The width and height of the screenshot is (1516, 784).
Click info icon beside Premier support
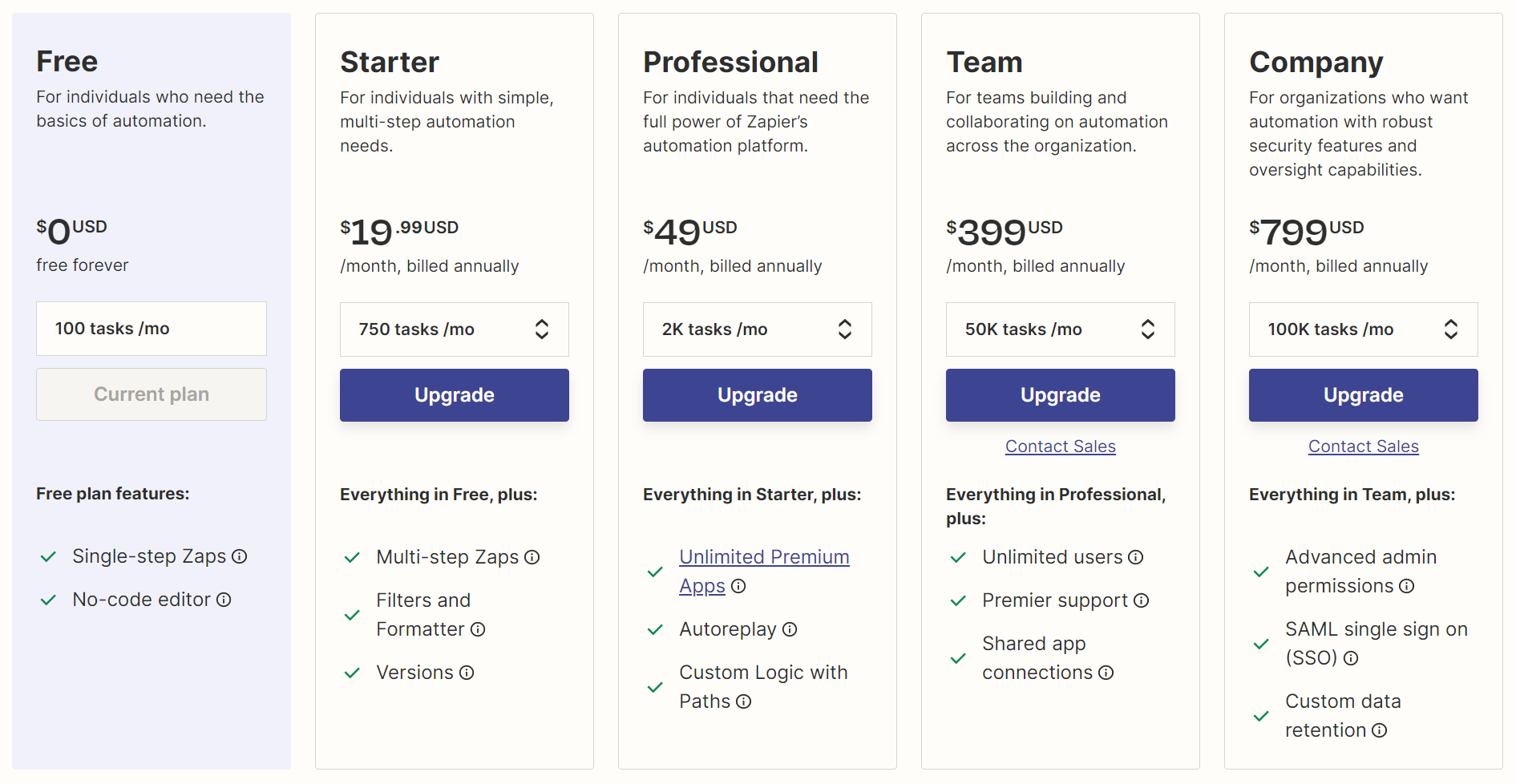click(x=1142, y=600)
